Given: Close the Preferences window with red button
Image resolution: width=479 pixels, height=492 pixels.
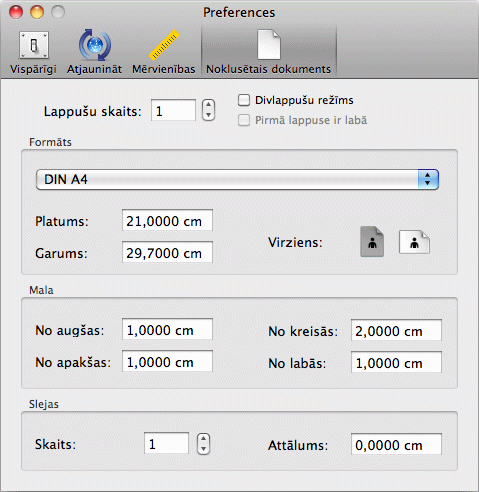Looking at the screenshot, I should click(16, 12).
